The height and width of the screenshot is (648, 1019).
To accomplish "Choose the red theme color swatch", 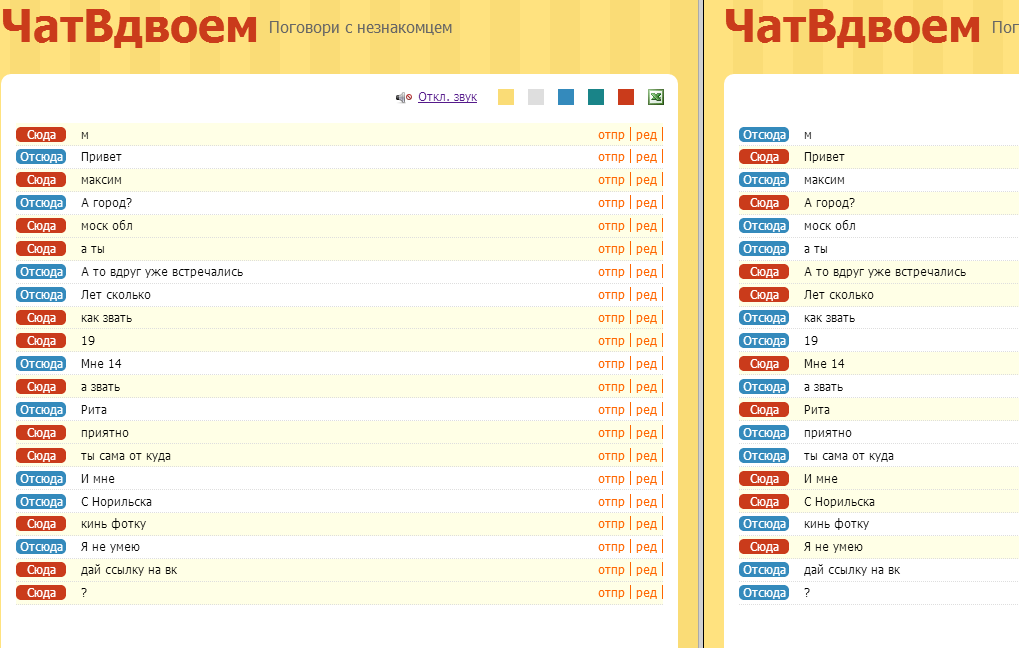I will 626,97.
